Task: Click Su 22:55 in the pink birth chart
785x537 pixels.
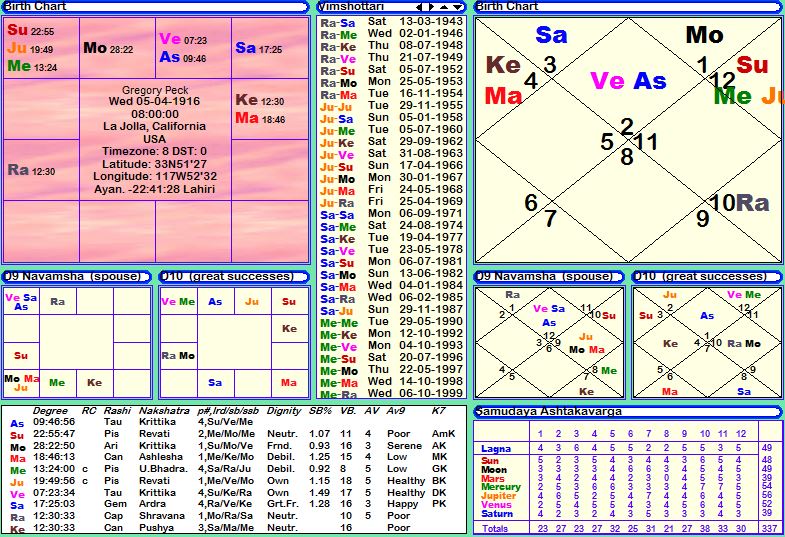Action: pyautogui.click(x=31, y=30)
